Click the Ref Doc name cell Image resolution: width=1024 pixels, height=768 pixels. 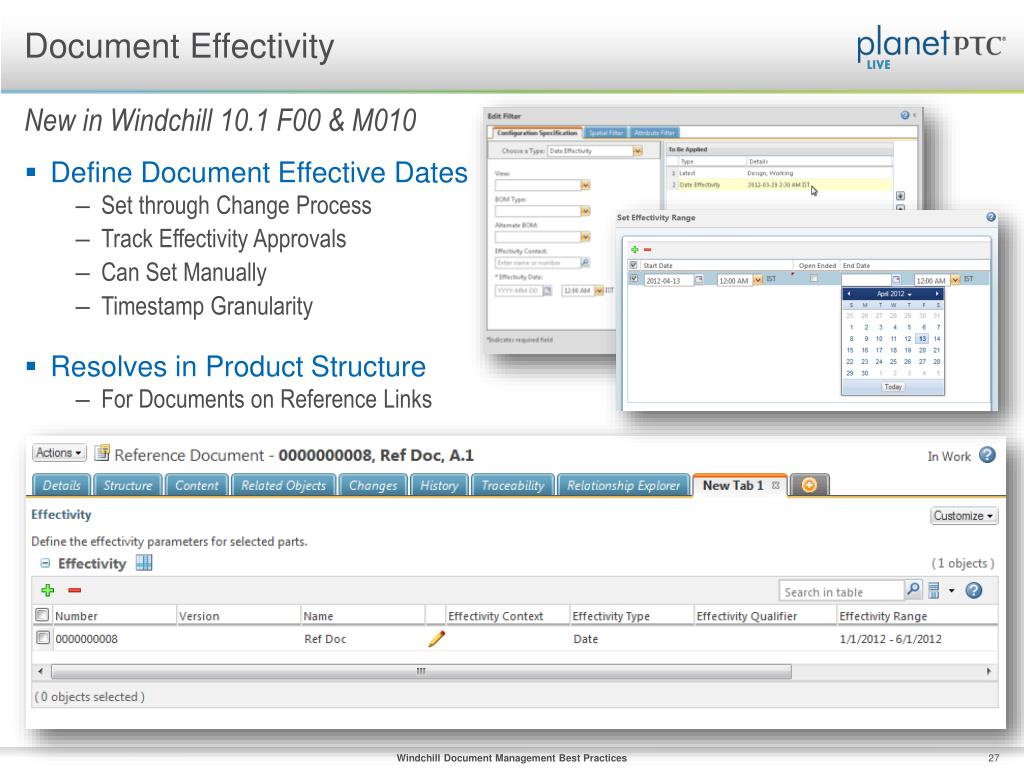(325, 639)
